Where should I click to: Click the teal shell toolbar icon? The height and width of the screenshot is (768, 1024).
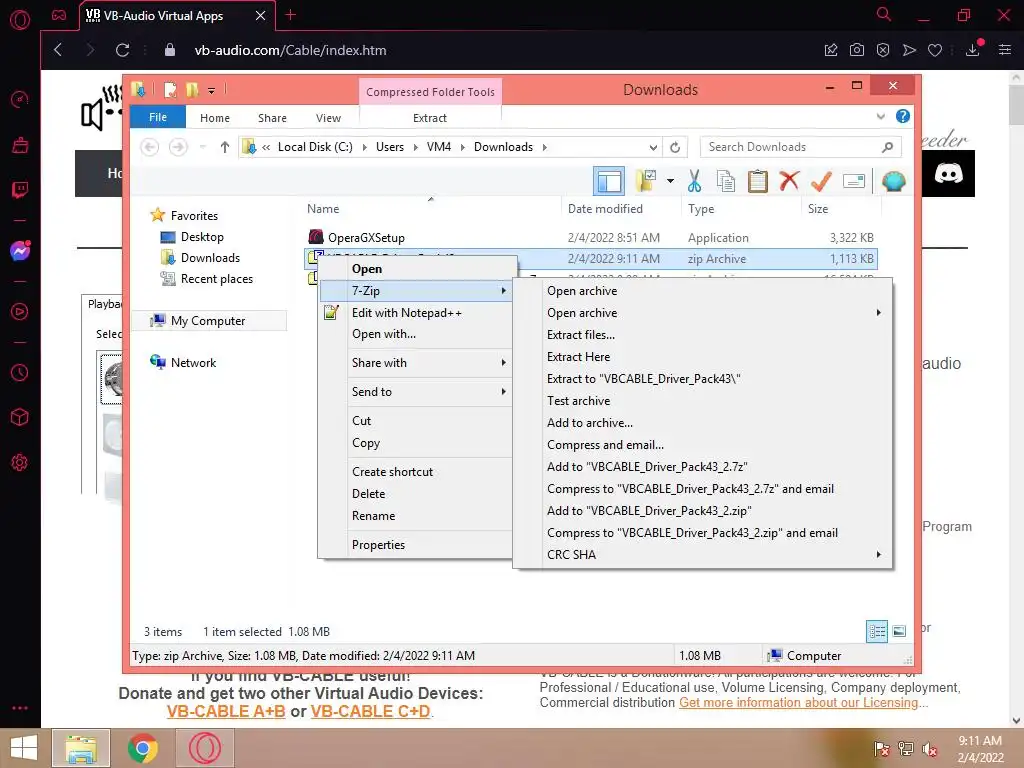pos(893,181)
